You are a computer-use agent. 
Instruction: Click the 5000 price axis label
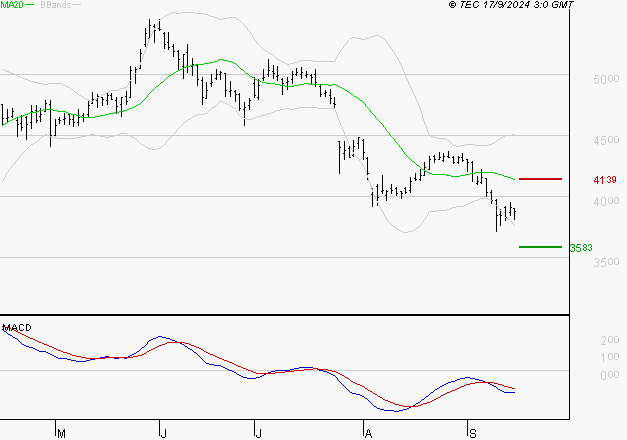click(x=606, y=79)
